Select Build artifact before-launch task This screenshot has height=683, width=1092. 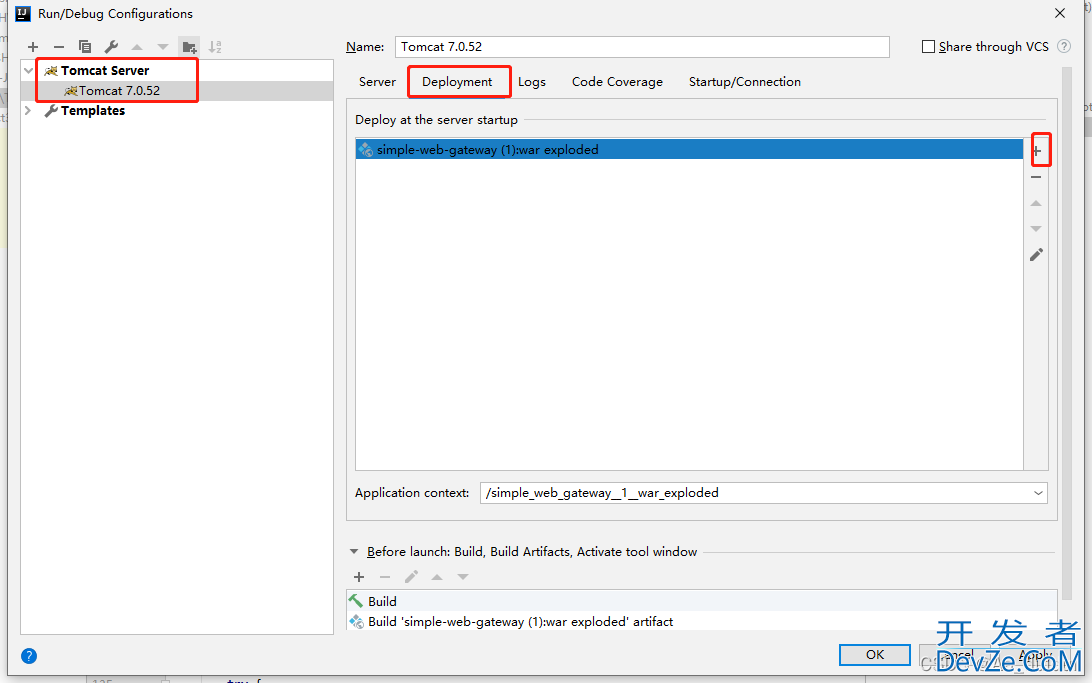701,621
